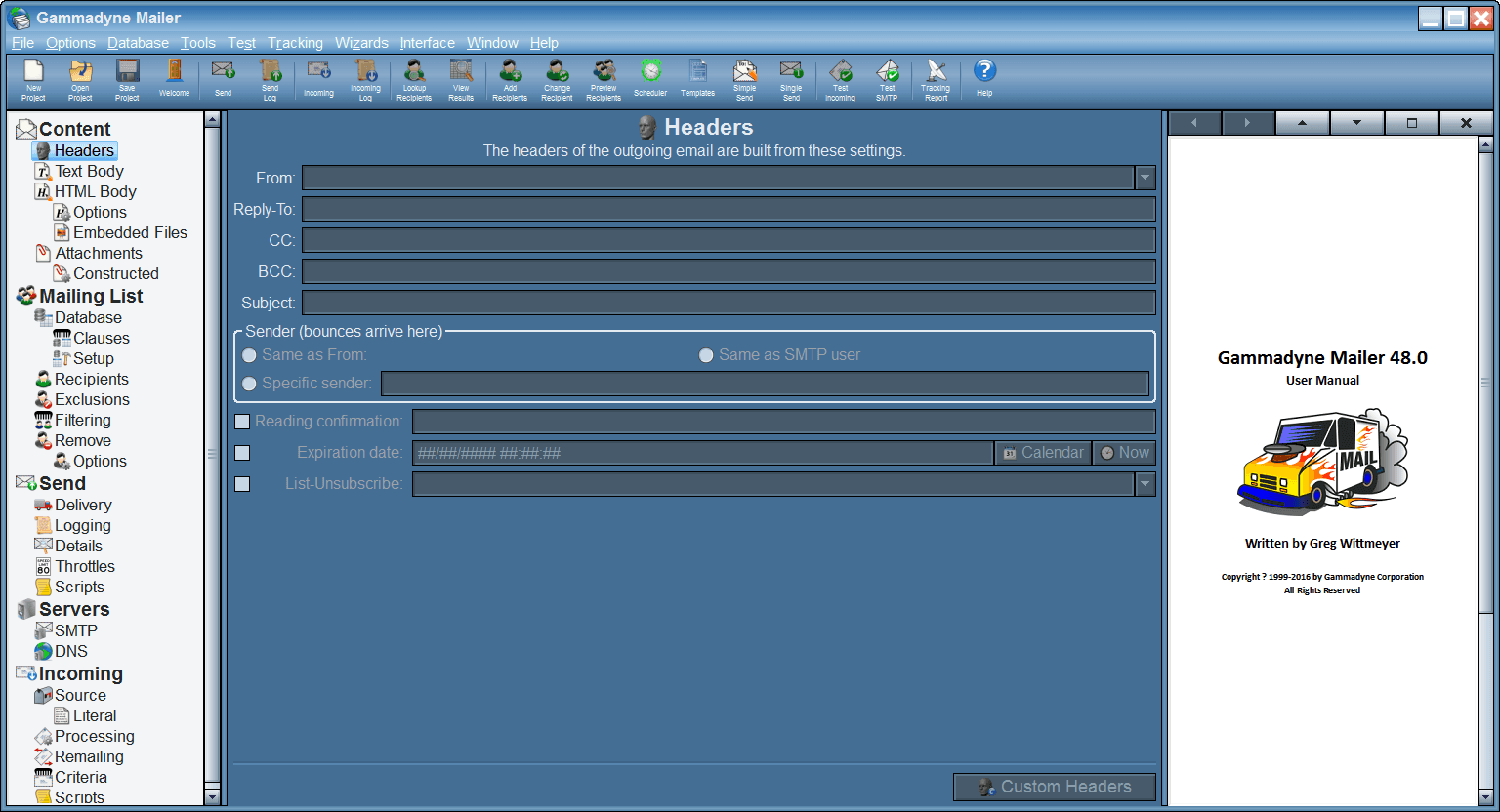The height and width of the screenshot is (812, 1500).
Task: Open the File menu
Action: [x=22, y=43]
